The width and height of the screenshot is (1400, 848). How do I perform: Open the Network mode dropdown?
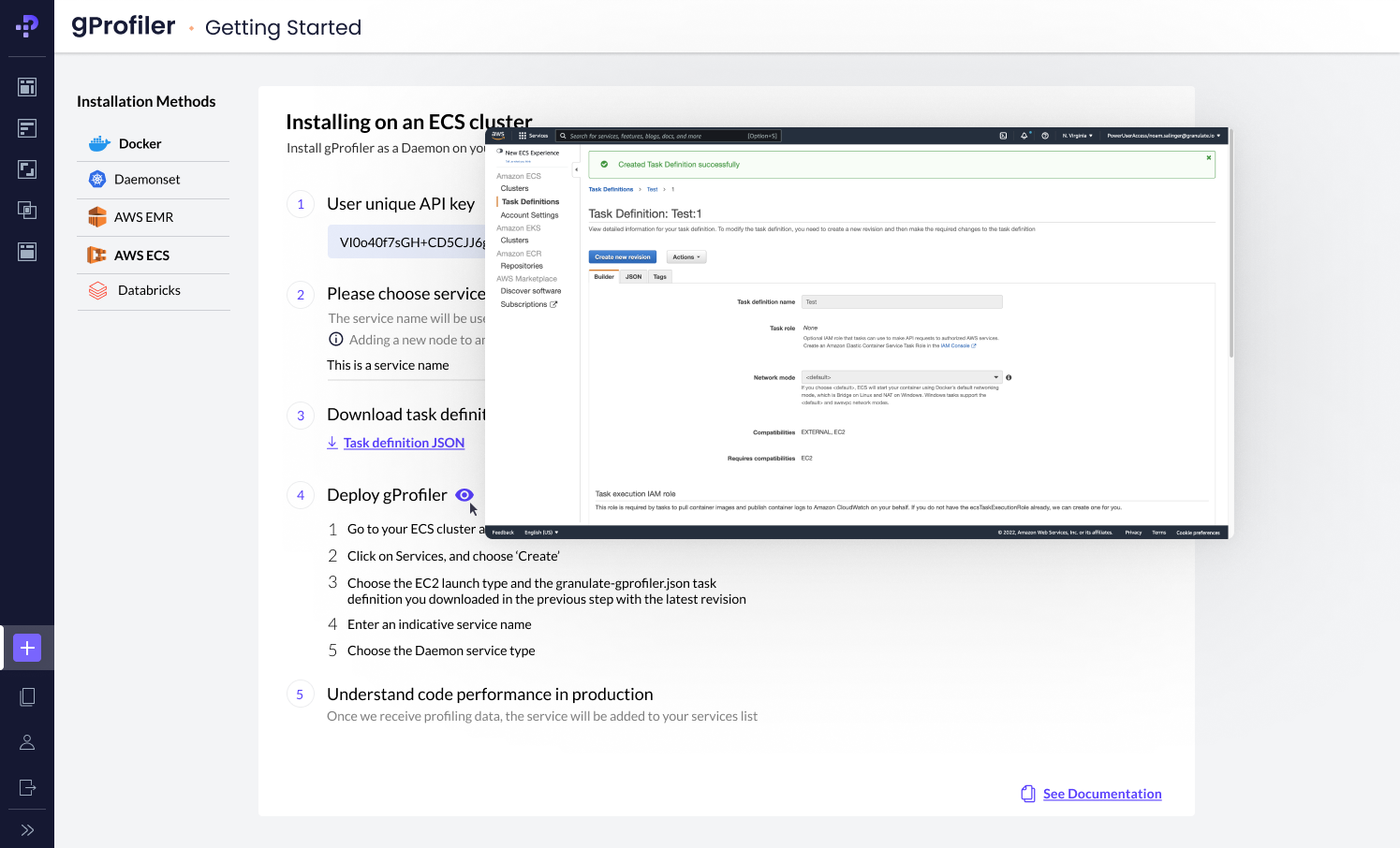coord(901,377)
